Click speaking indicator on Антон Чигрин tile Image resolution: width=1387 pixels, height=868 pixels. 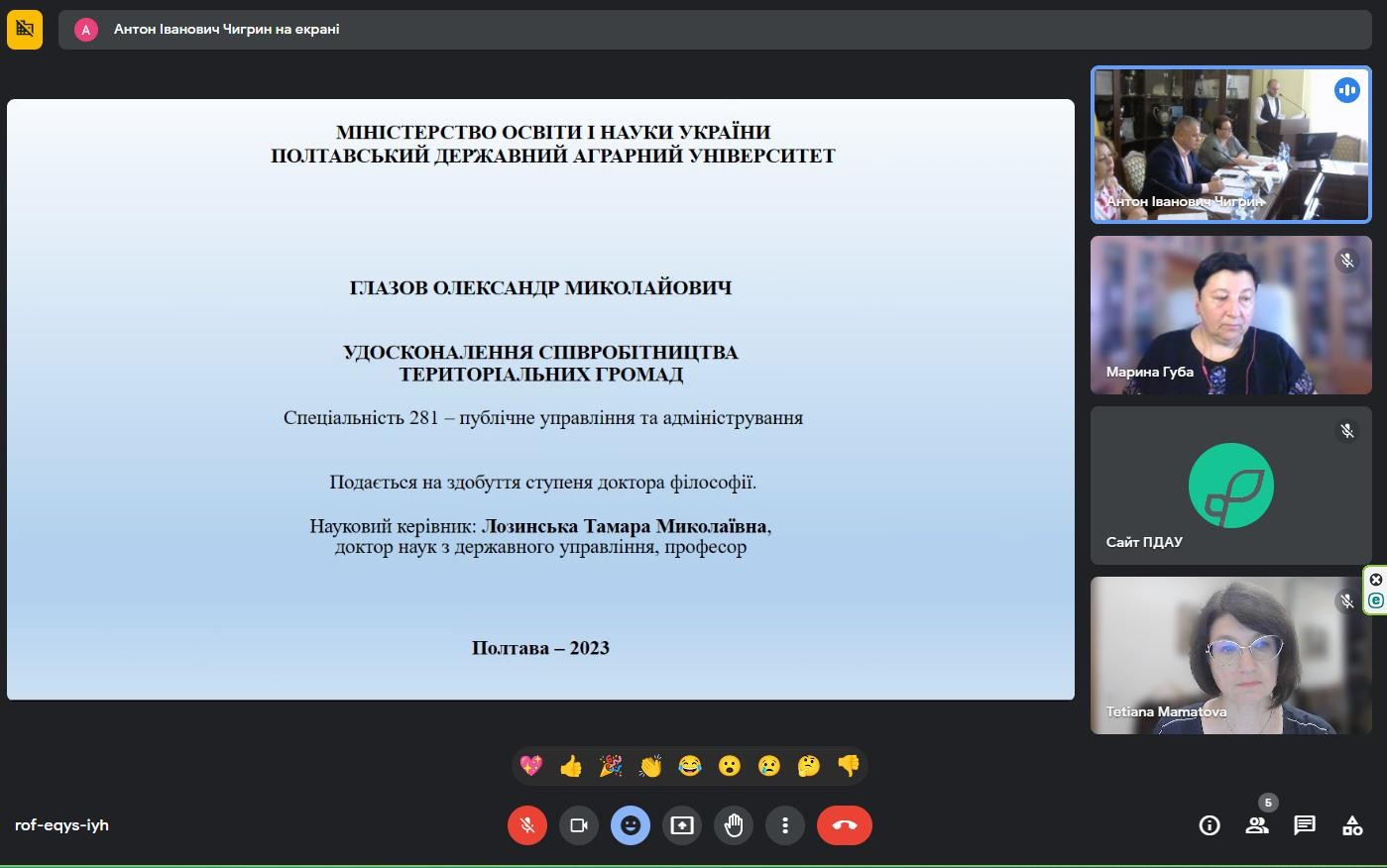(x=1346, y=90)
